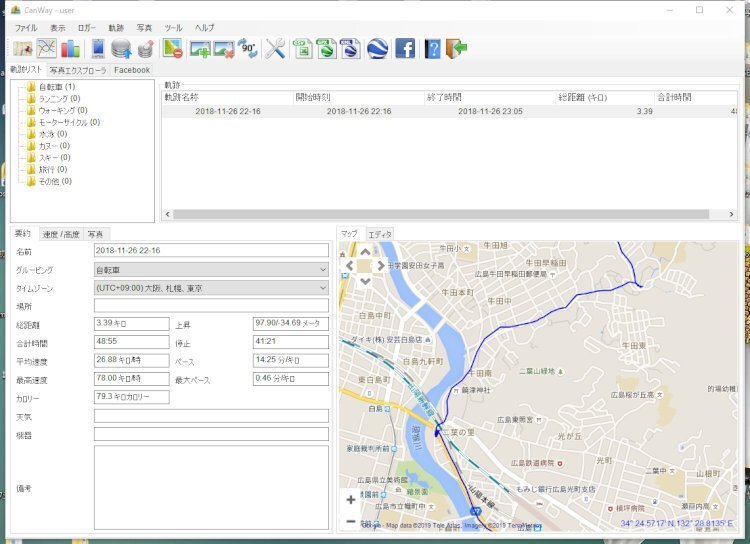Click the 場所 input field
The width and height of the screenshot is (750, 544).
click(211, 306)
